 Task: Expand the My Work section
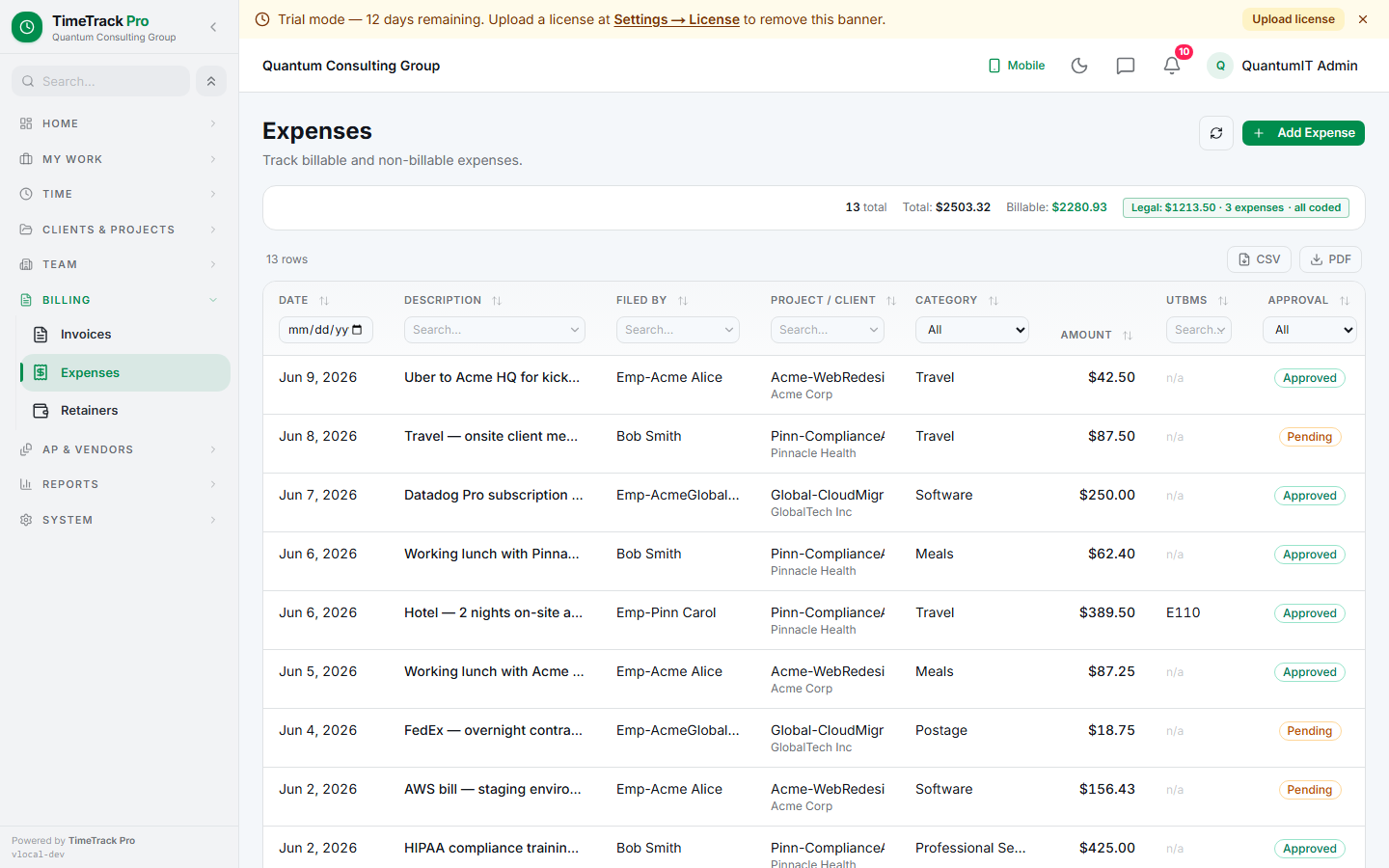click(120, 159)
